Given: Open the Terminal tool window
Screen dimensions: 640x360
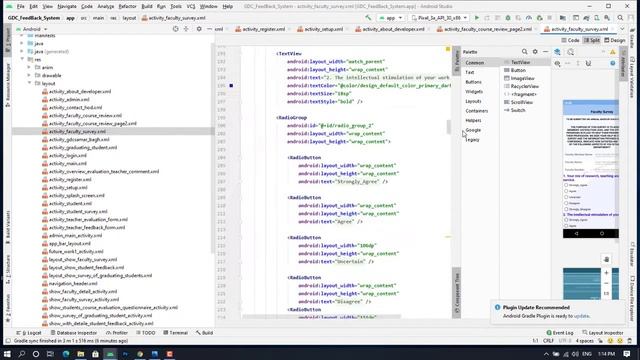Looking at the screenshot, I should point(175,333).
